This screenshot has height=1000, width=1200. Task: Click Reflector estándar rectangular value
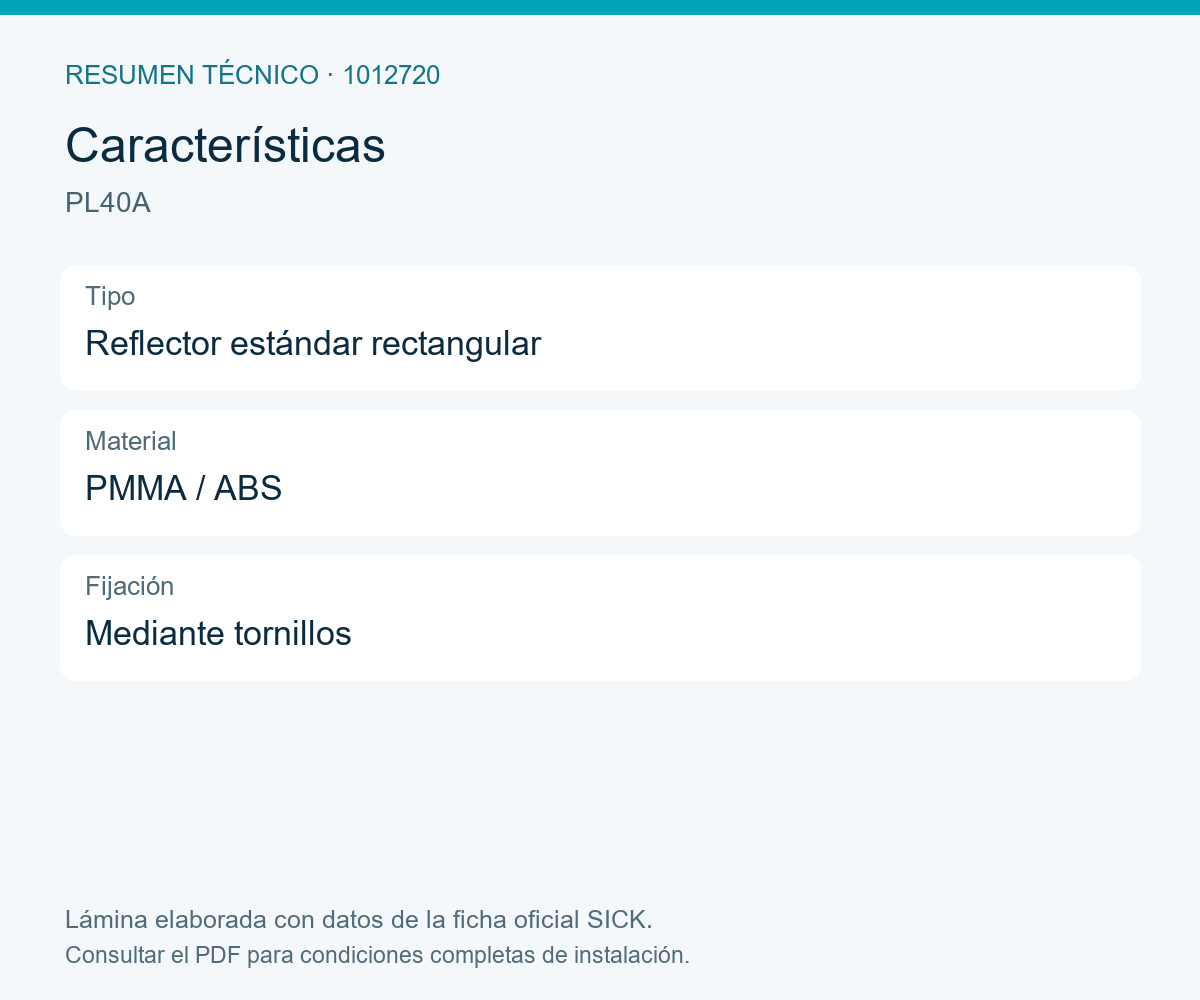(313, 343)
